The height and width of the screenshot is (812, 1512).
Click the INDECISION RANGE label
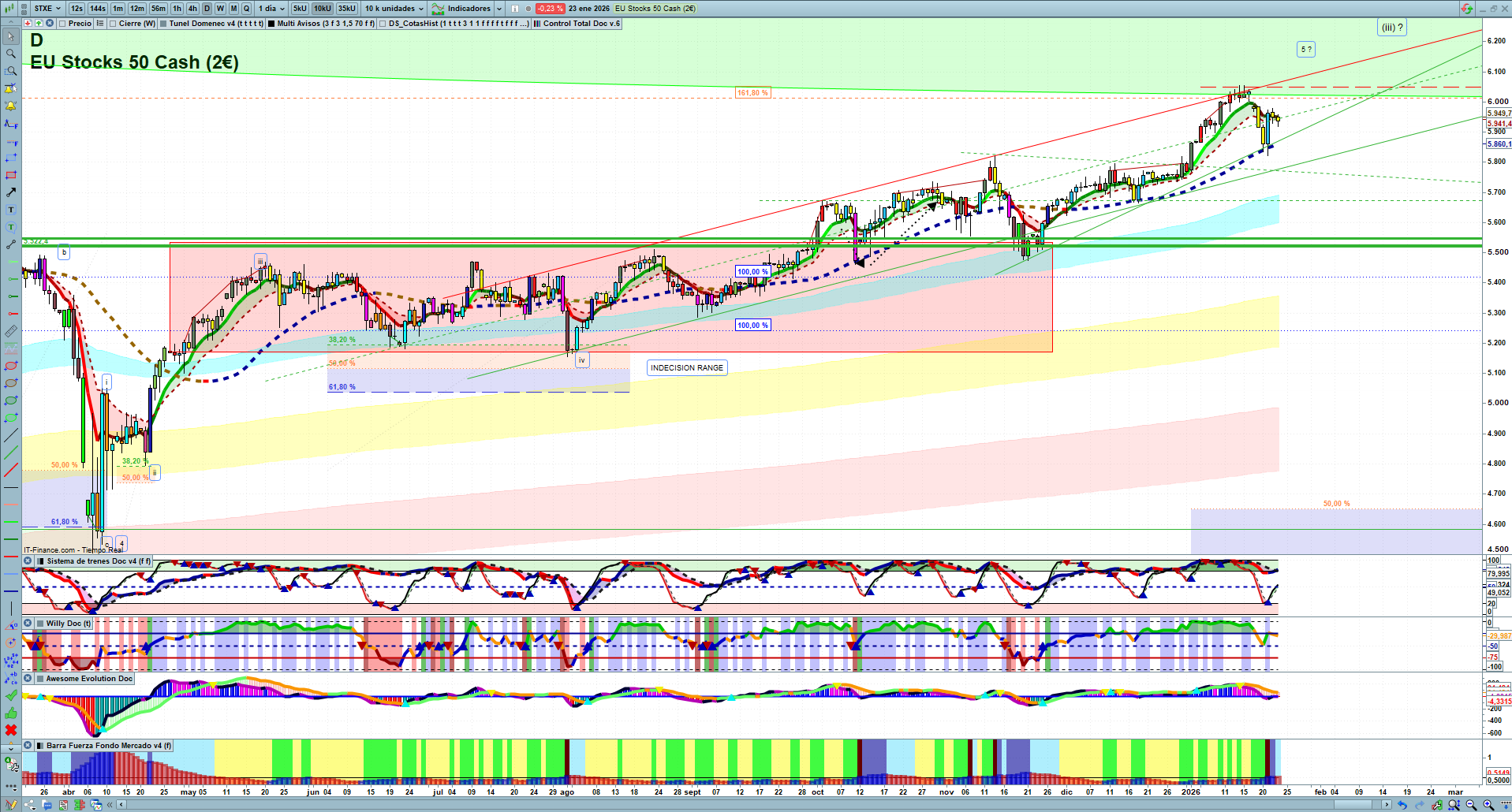click(x=687, y=368)
